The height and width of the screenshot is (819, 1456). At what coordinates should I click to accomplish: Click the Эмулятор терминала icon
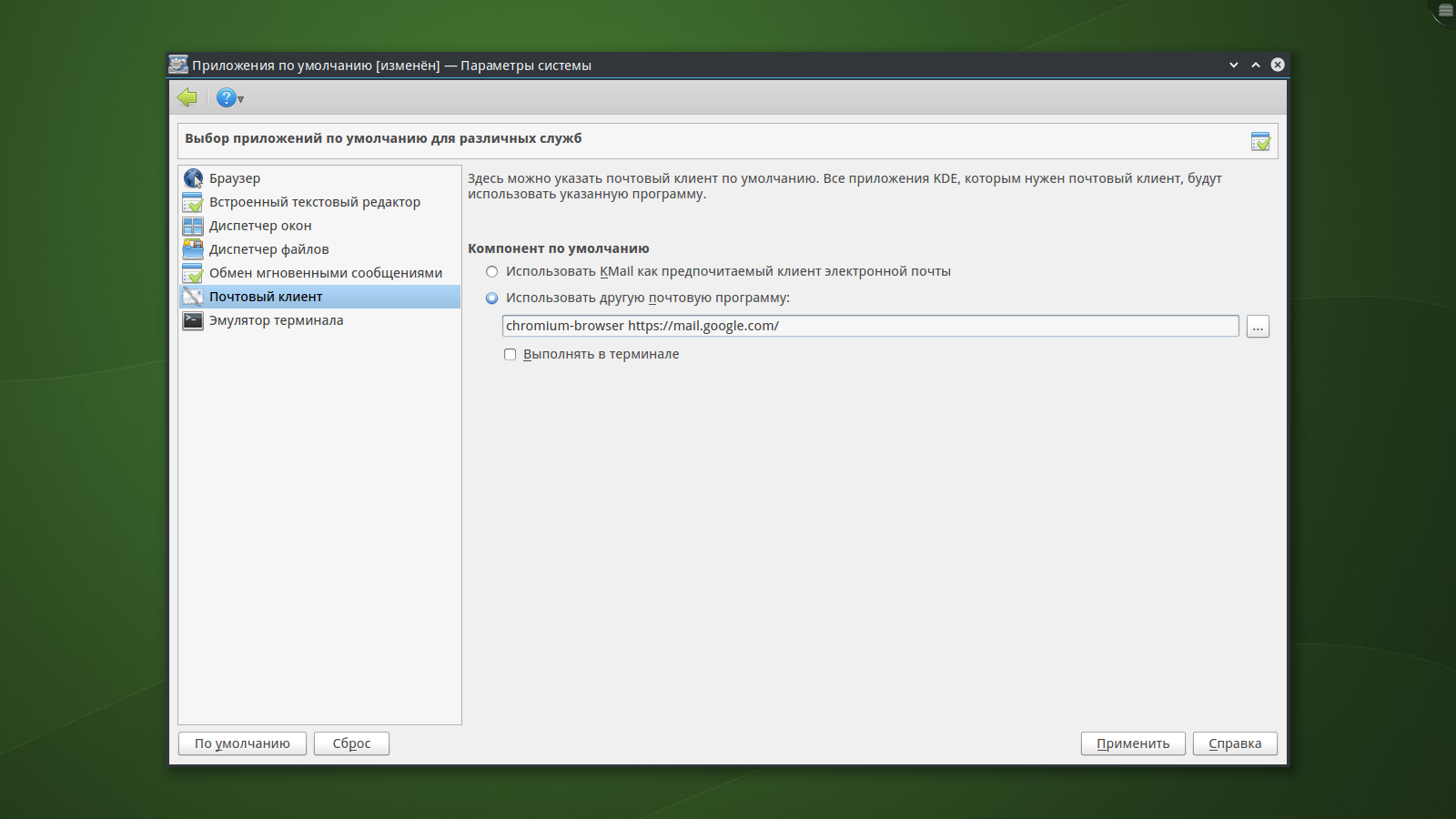[x=193, y=320]
